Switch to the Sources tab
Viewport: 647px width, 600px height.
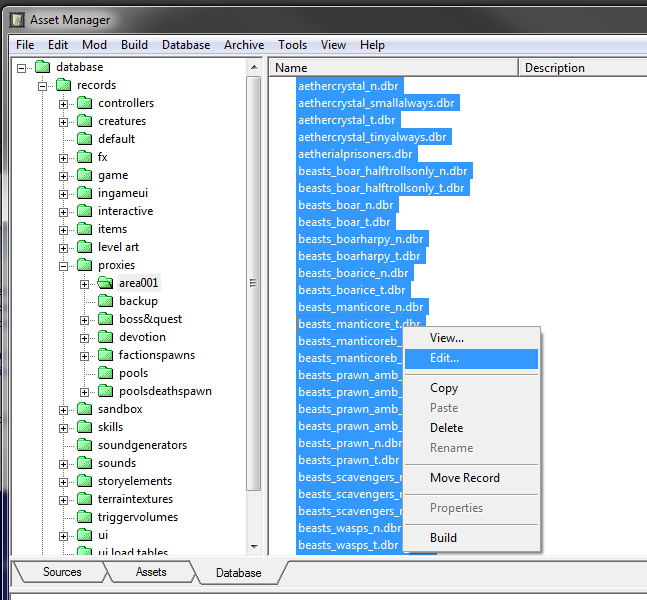tap(61, 572)
